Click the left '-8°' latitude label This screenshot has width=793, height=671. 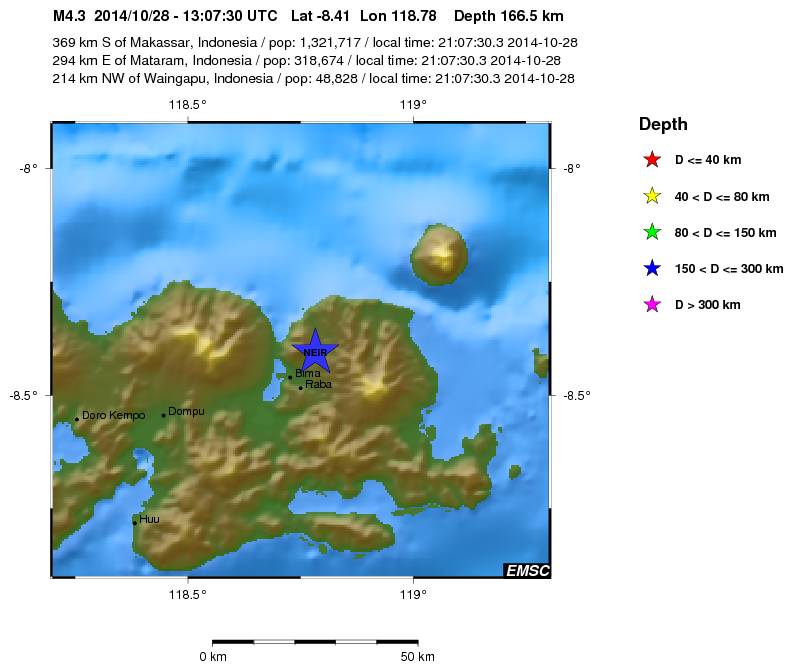pyautogui.click(x=29, y=168)
